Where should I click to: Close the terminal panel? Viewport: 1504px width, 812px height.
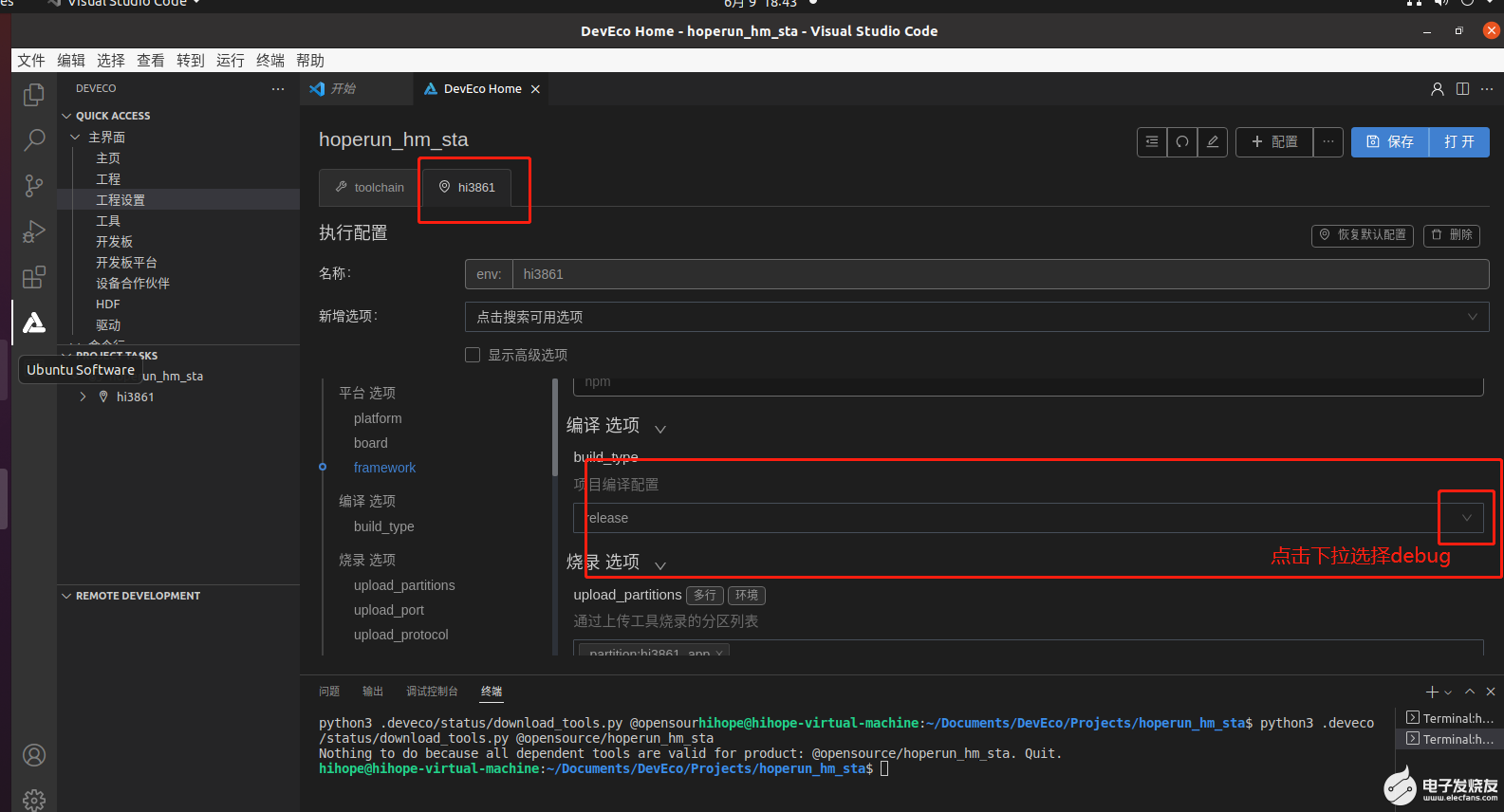1491,692
